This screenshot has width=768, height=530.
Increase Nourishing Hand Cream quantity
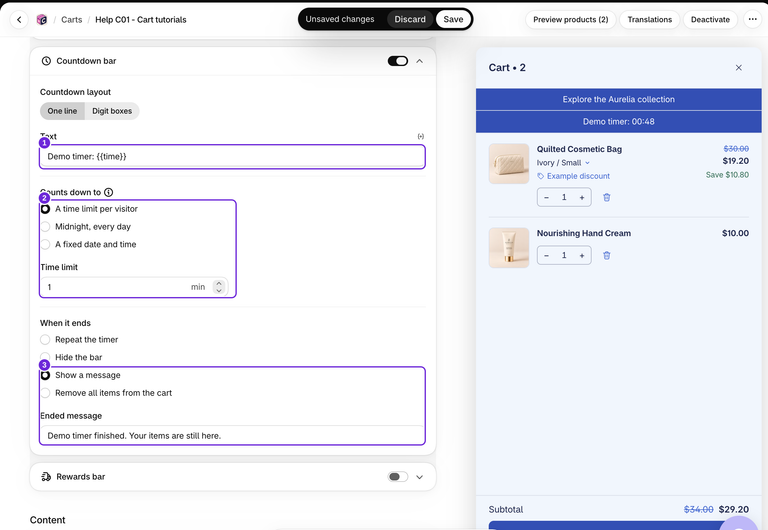coord(582,255)
